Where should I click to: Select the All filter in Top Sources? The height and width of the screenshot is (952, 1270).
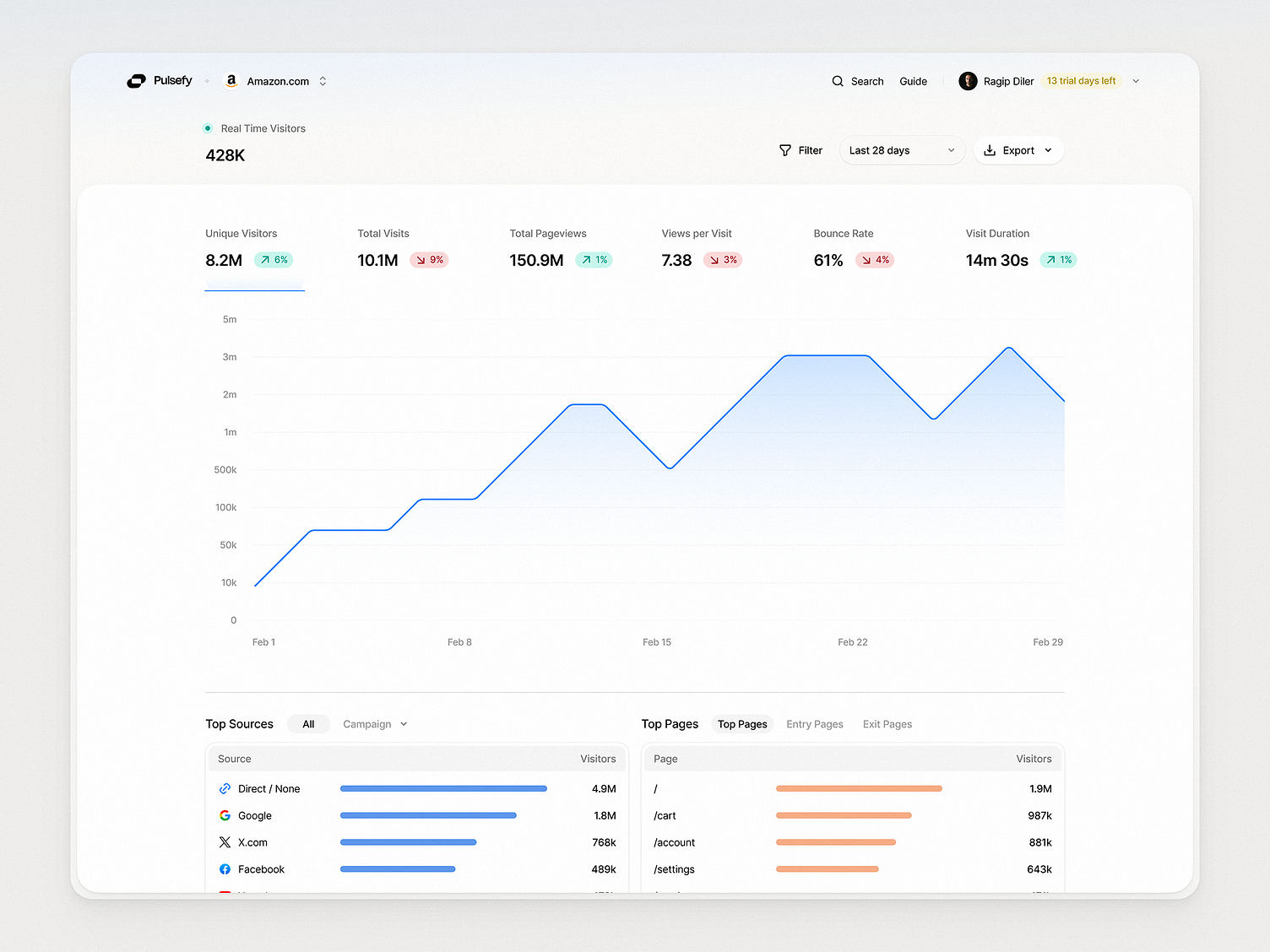(x=308, y=724)
